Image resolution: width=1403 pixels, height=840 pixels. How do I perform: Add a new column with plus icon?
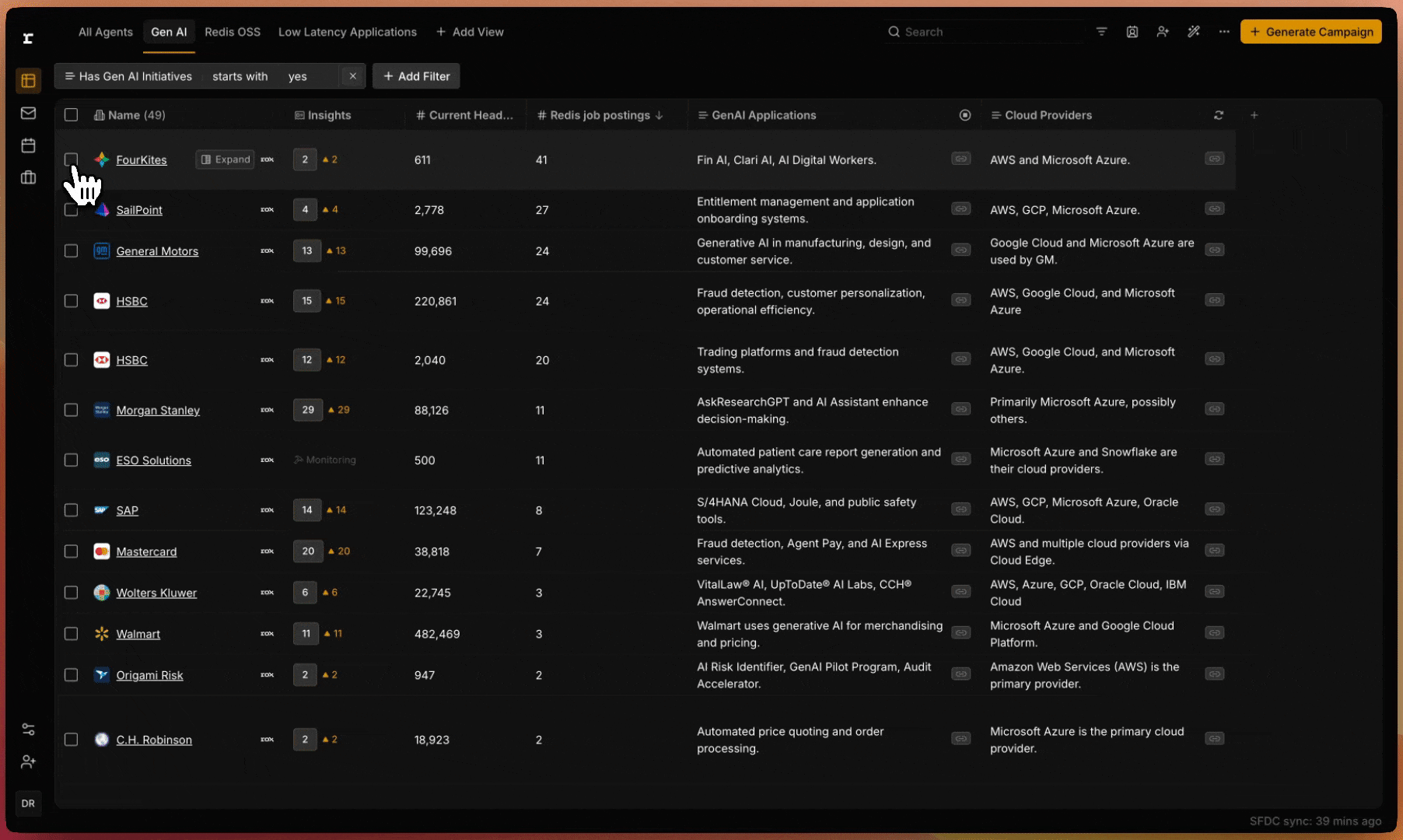click(1254, 115)
